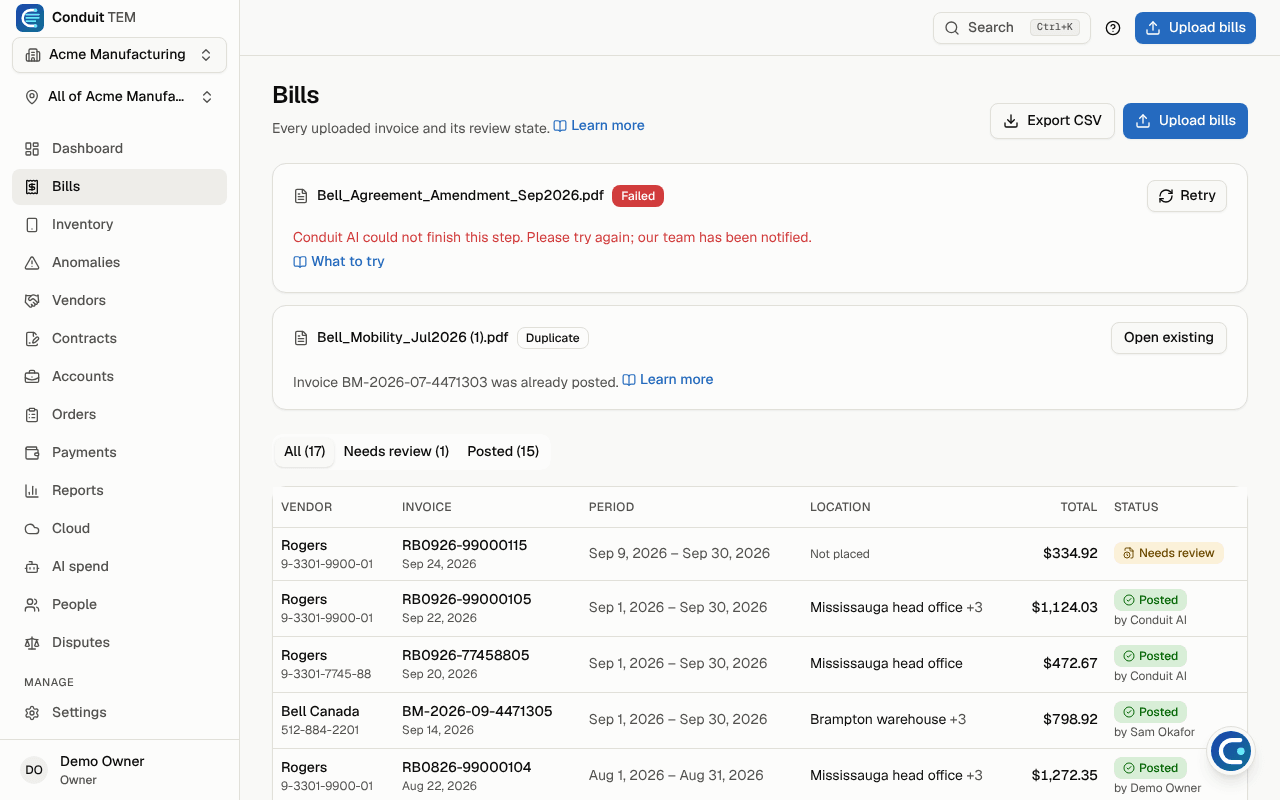This screenshot has height=800, width=1280.
Task: Switch to the All (17) tab
Action: tap(304, 451)
